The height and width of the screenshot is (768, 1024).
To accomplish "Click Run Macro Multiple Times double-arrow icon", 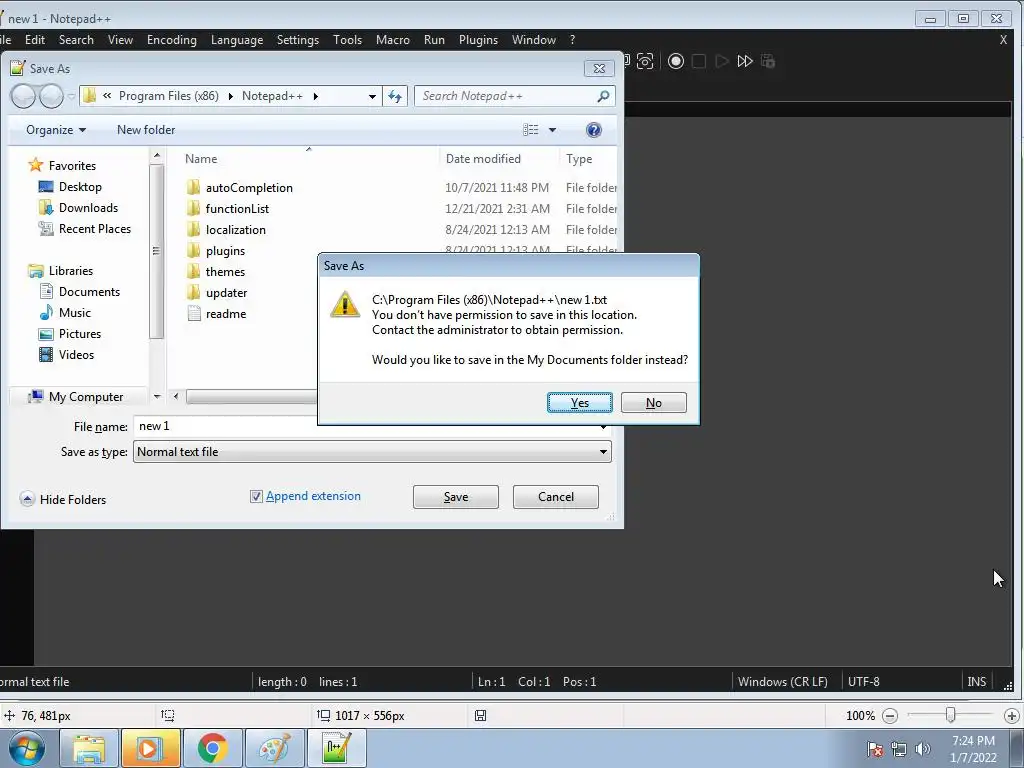I will [744, 61].
